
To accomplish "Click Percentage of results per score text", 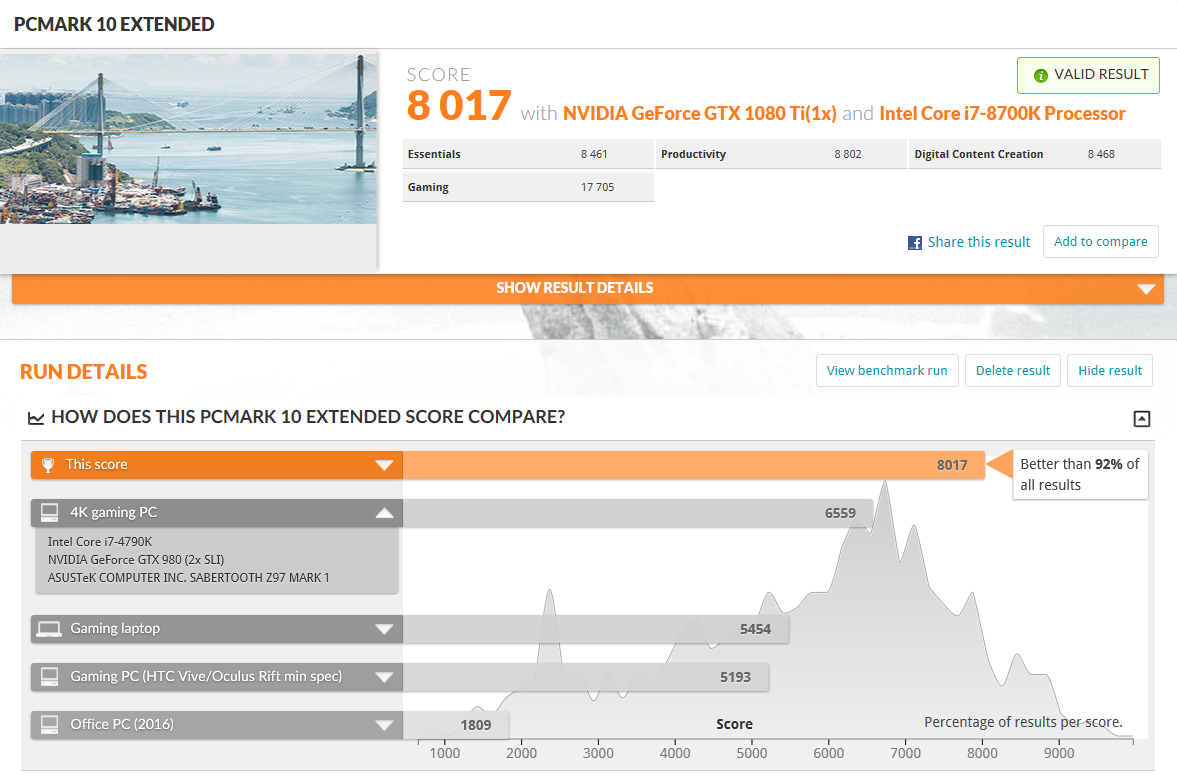I will point(1023,722).
